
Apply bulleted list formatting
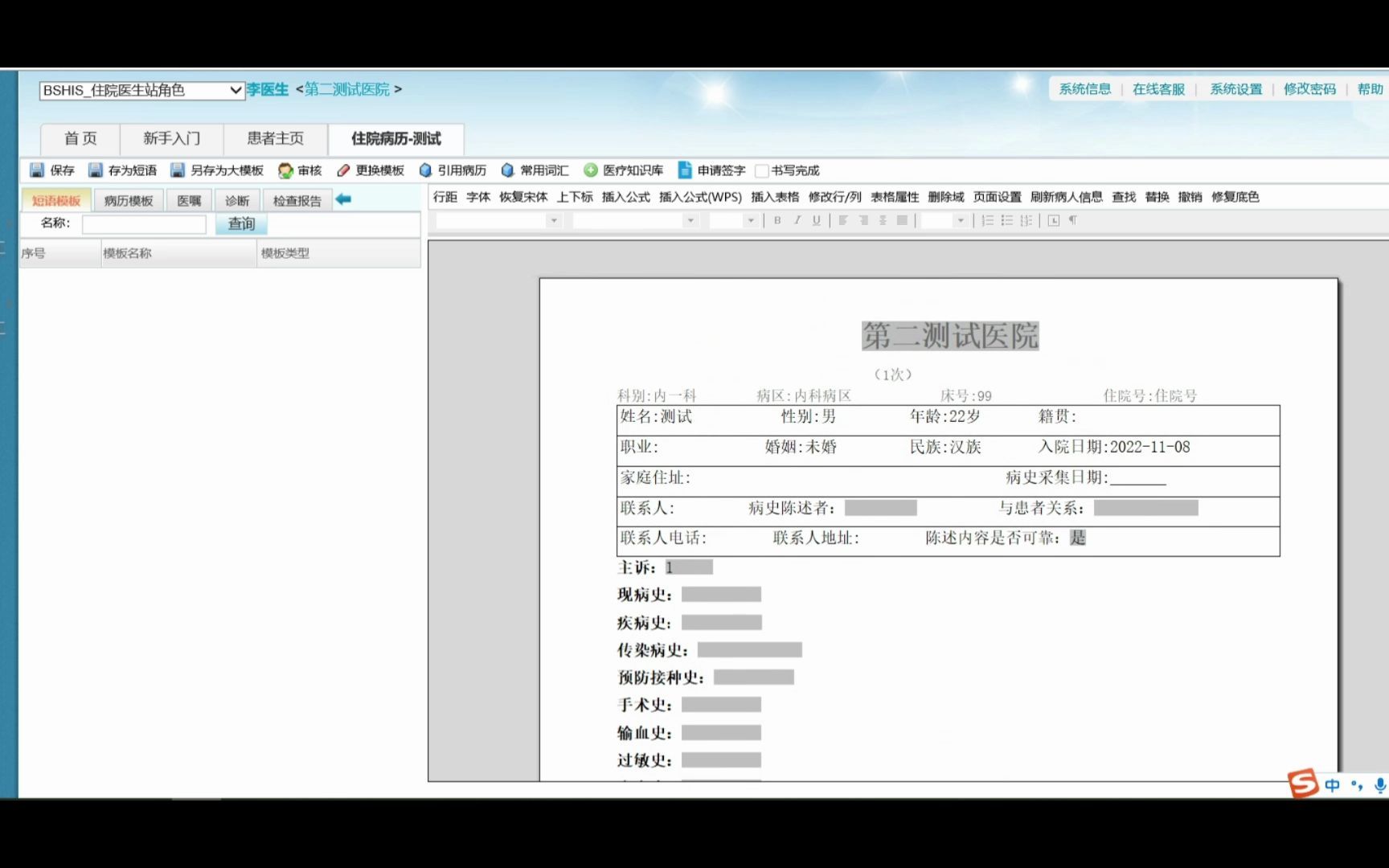pyautogui.click(x=1007, y=220)
